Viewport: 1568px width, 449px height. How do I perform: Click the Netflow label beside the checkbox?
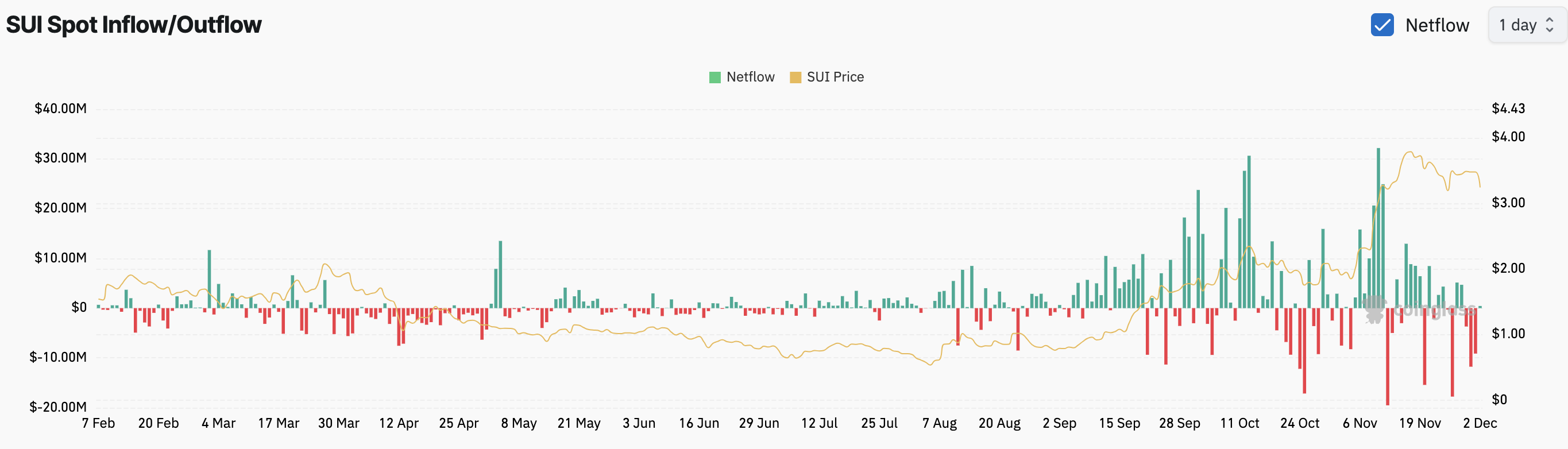[1436, 25]
